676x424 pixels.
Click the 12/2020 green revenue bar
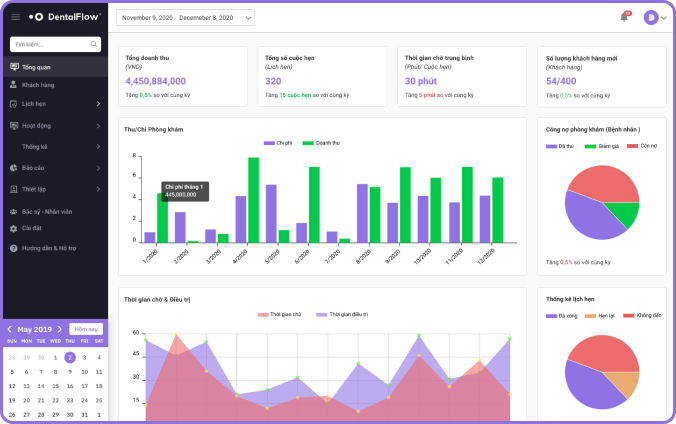(x=498, y=210)
